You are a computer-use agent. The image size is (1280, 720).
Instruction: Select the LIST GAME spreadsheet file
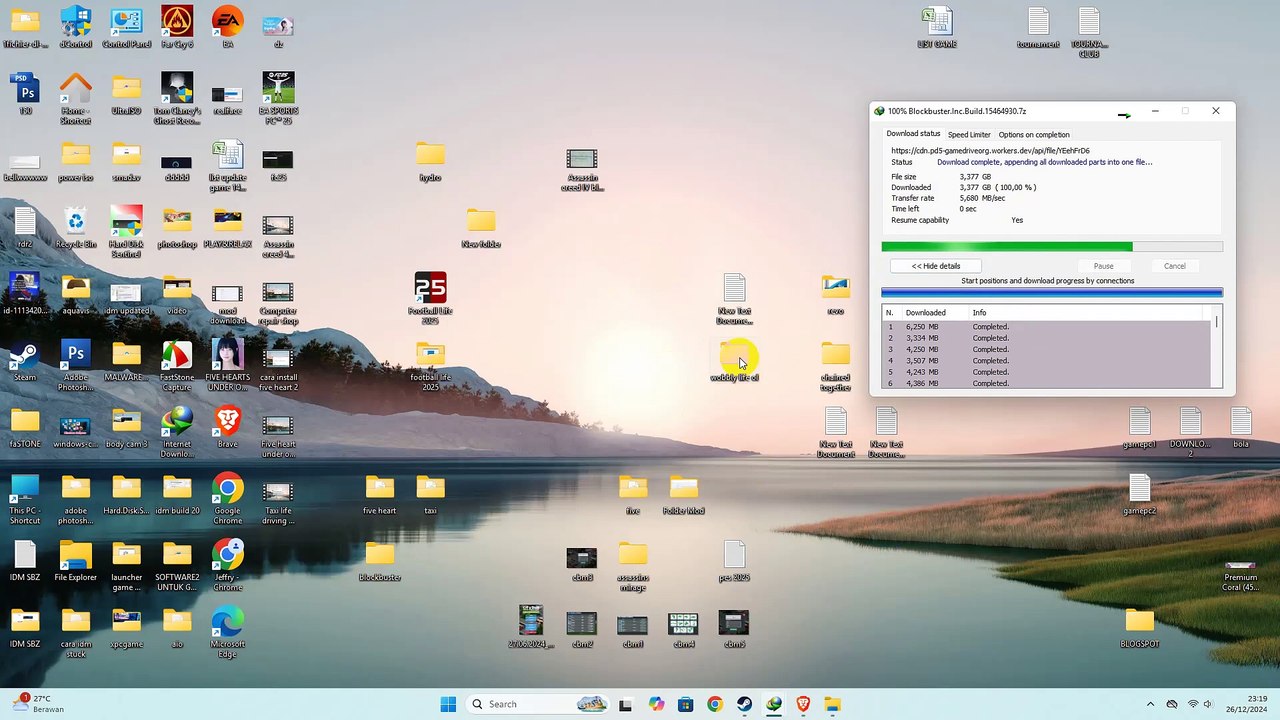pyautogui.click(x=937, y=27)
